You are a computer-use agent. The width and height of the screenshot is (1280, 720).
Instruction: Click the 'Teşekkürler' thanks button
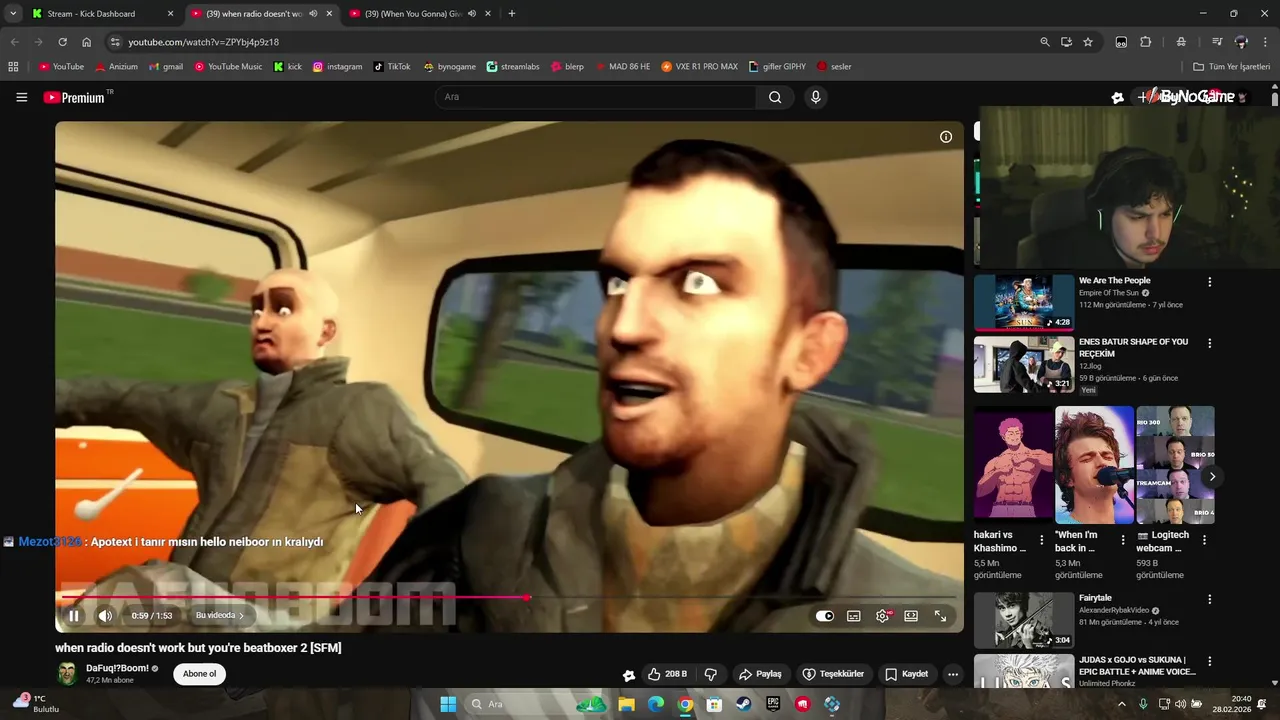tap(833, 674)
